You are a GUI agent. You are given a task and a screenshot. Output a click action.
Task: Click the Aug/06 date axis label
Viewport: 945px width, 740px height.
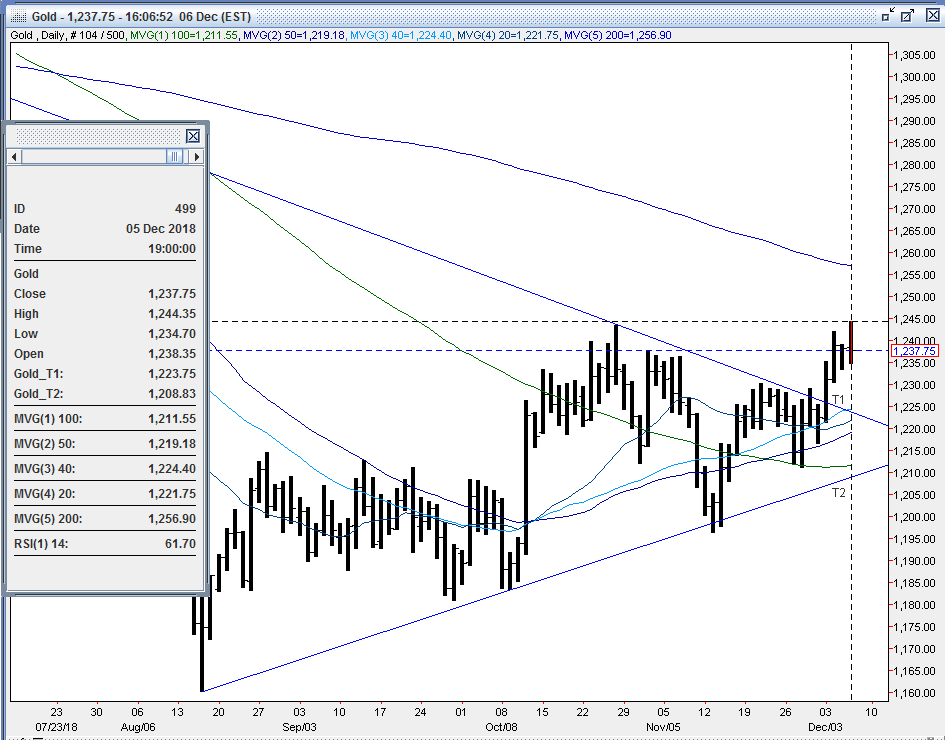[137, 727]
